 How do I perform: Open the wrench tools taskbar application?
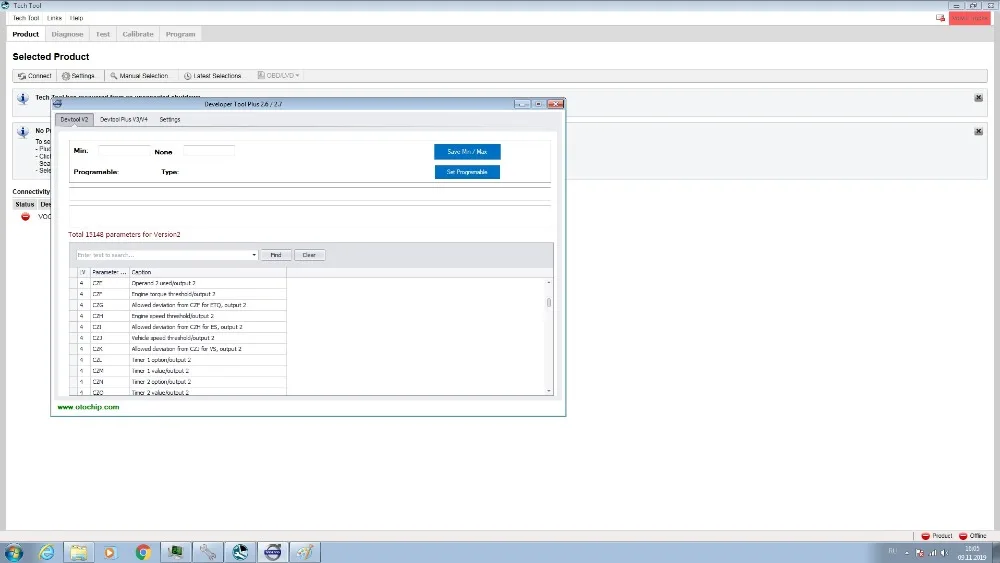click(208, 552)
